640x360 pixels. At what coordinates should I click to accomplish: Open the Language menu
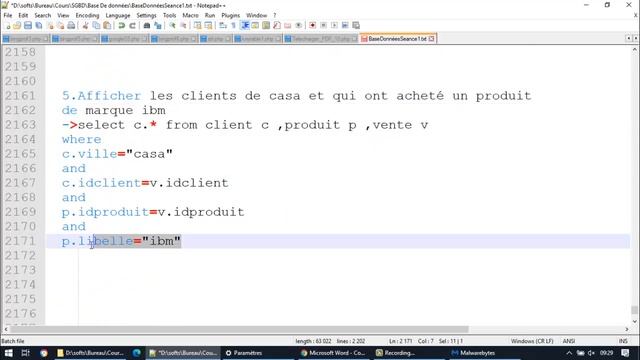coord(118,15)
